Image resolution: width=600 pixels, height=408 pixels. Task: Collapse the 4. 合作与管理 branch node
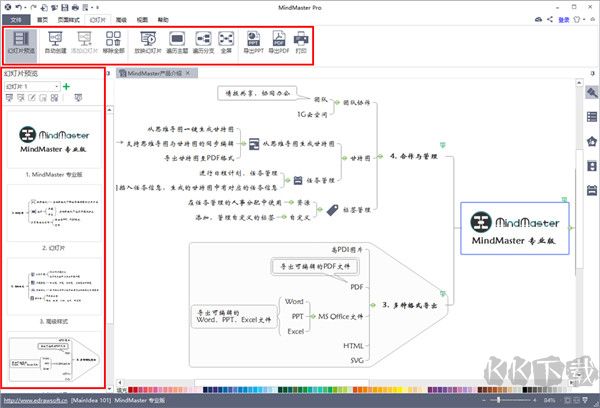380,156
